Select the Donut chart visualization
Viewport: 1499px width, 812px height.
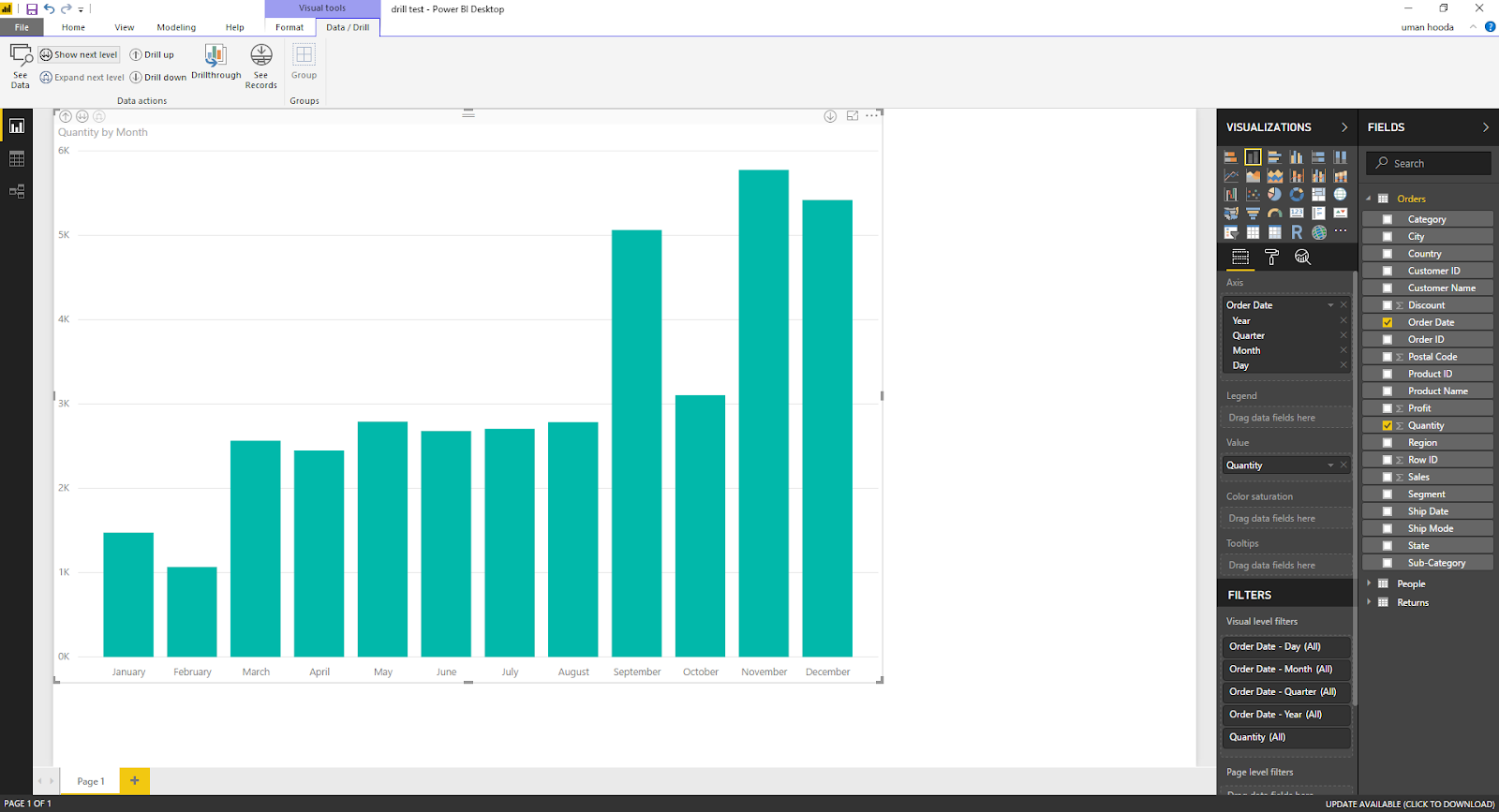1297,195
